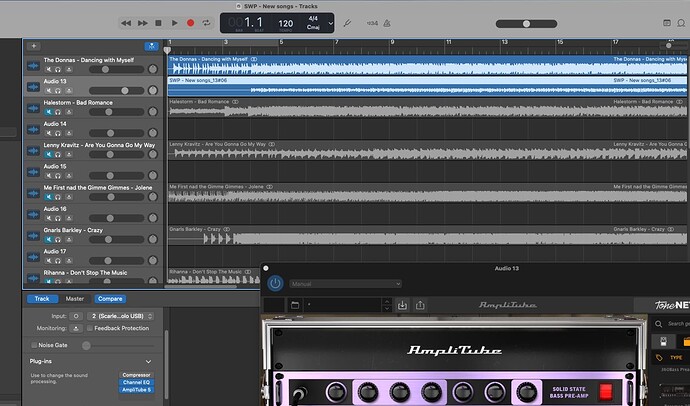Enable input monitoring on The Donnas track
This screenshot has height=406, width=690.
coord(69,69)
